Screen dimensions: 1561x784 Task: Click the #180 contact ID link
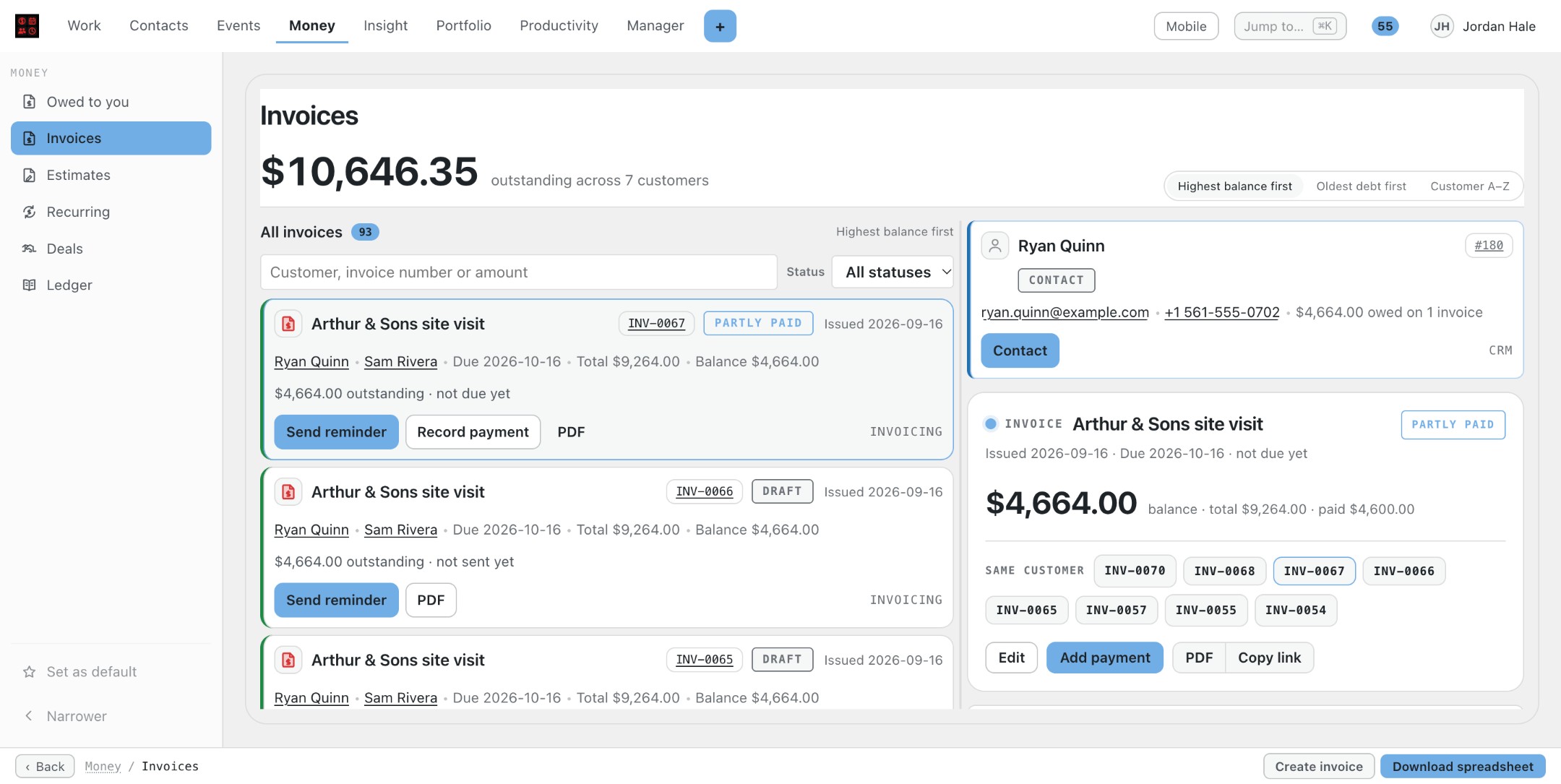pos(1489,246)
